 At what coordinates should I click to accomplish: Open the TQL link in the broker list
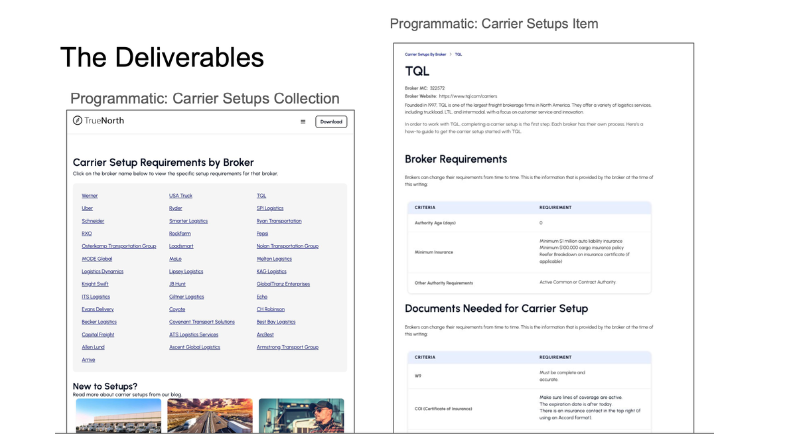click(x=261, y=196)
